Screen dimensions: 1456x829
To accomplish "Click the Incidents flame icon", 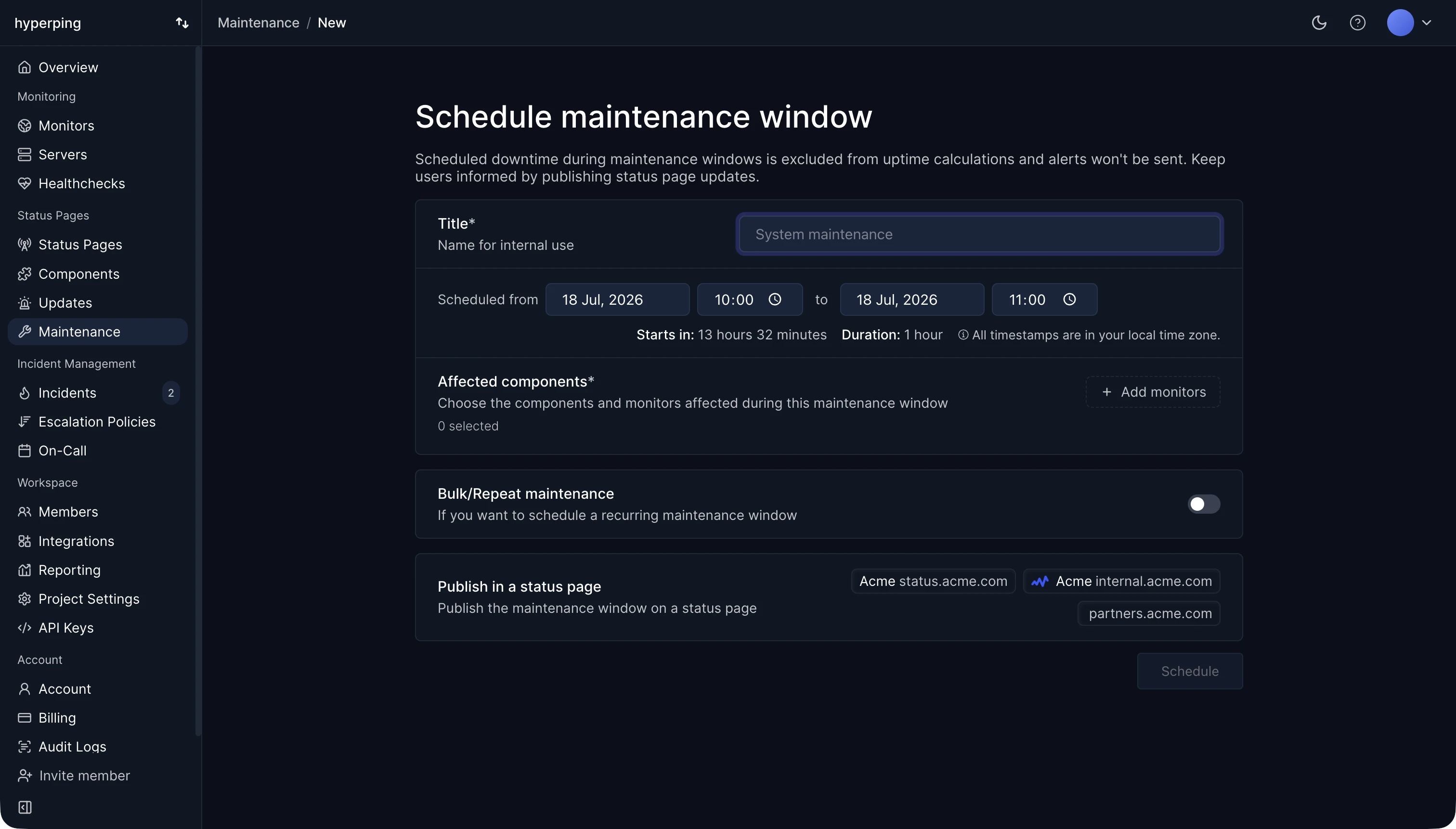I will coord(25,393).
